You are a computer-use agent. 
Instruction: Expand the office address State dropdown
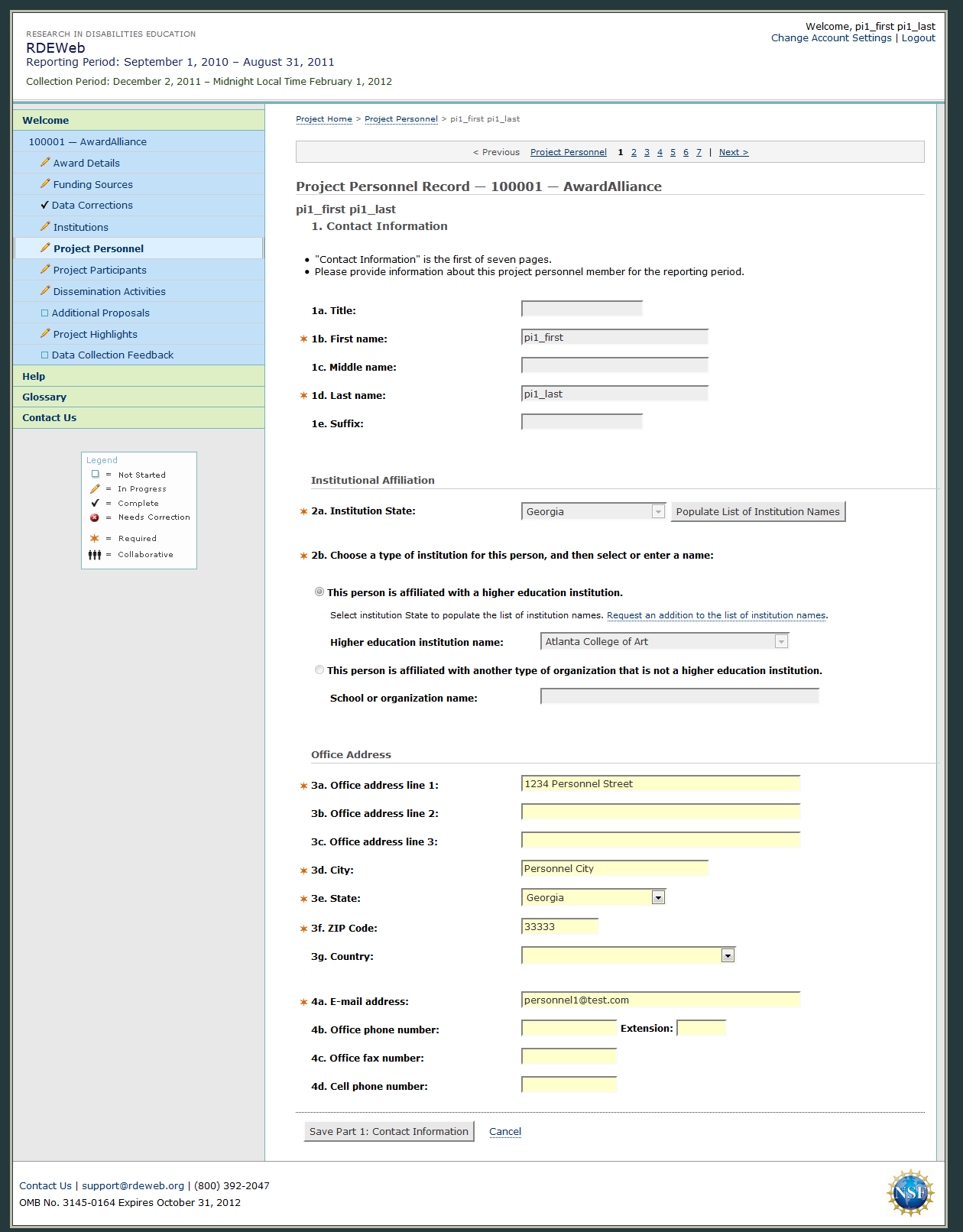(x=593, y=897)
